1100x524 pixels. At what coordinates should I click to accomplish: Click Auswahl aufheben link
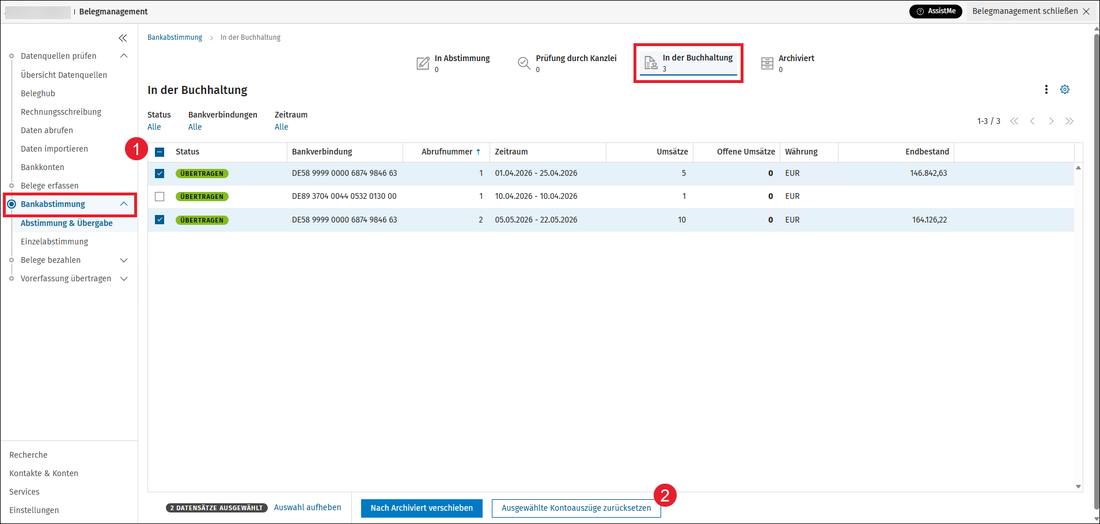[x=307, y=507]
